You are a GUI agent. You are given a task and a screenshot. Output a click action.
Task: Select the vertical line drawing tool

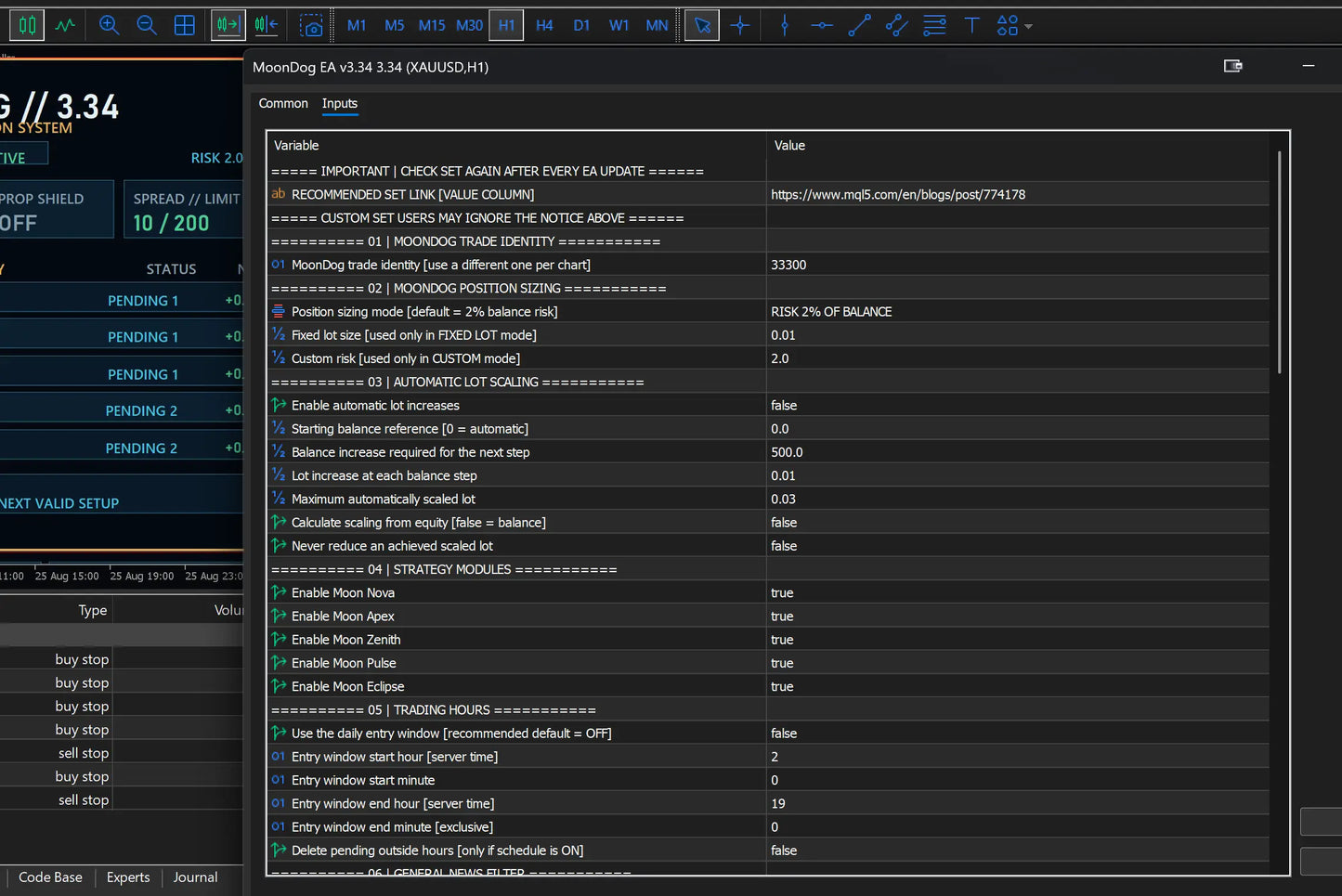point(785,25)
